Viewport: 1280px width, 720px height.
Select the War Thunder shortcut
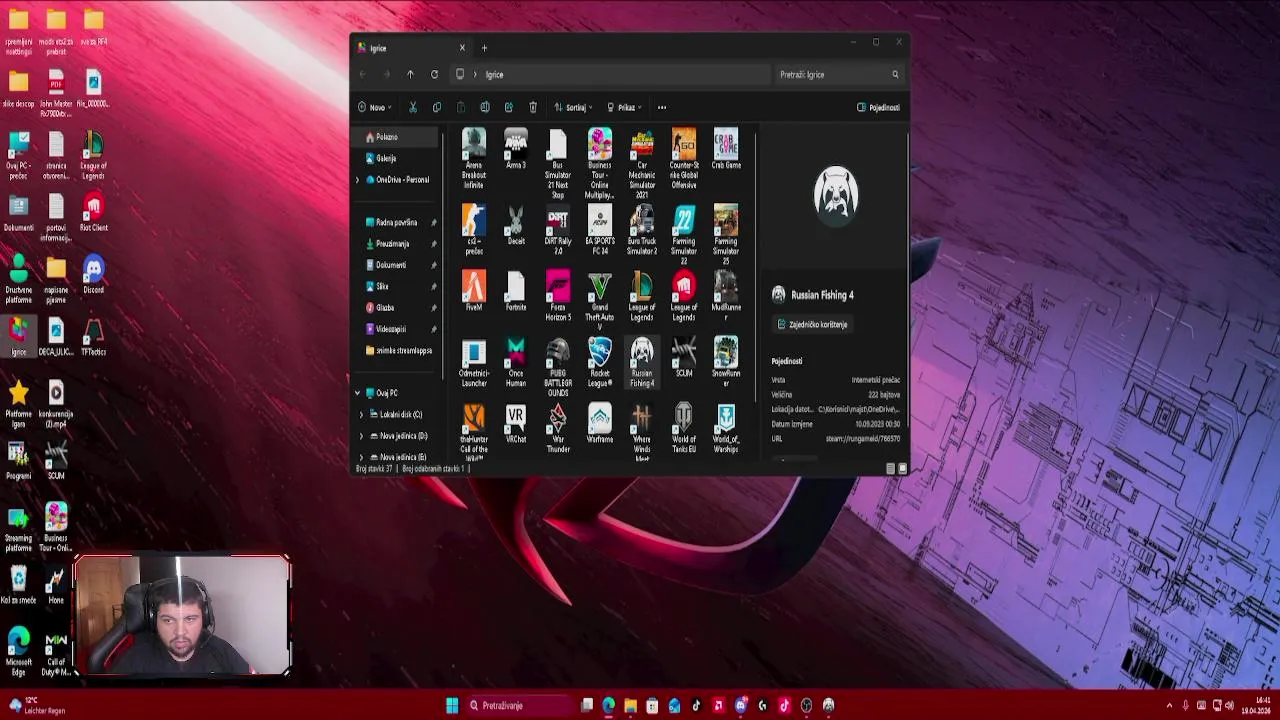[558, 430]
